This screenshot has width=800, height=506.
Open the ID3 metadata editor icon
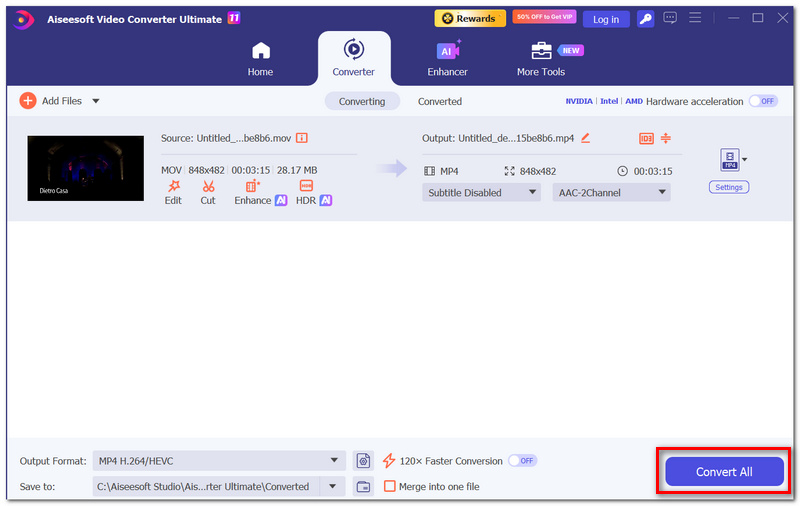click(x=646, y=138)
